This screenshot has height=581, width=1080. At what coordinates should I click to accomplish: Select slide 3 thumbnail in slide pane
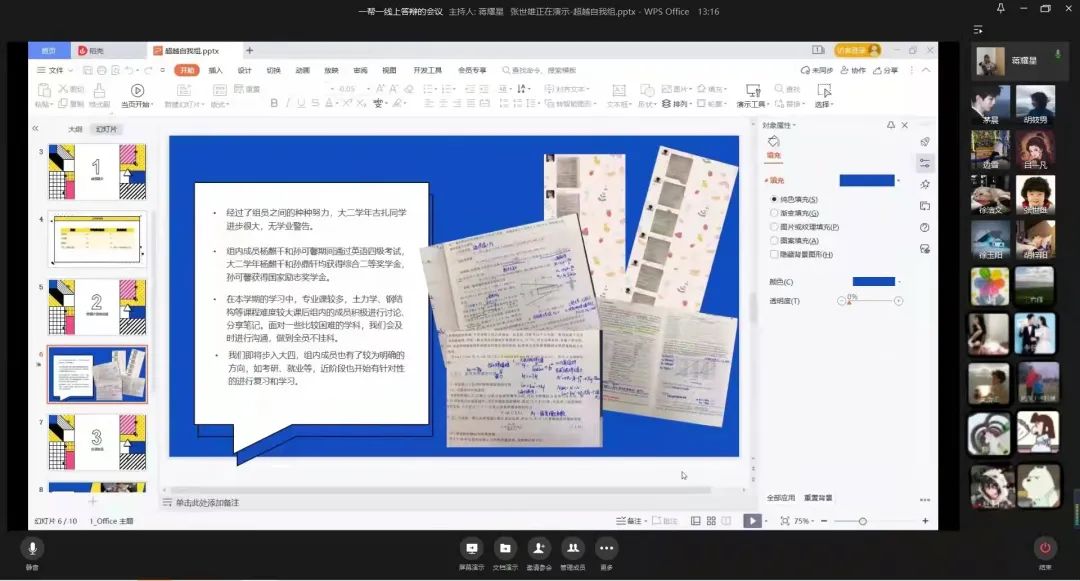[96, 171]
